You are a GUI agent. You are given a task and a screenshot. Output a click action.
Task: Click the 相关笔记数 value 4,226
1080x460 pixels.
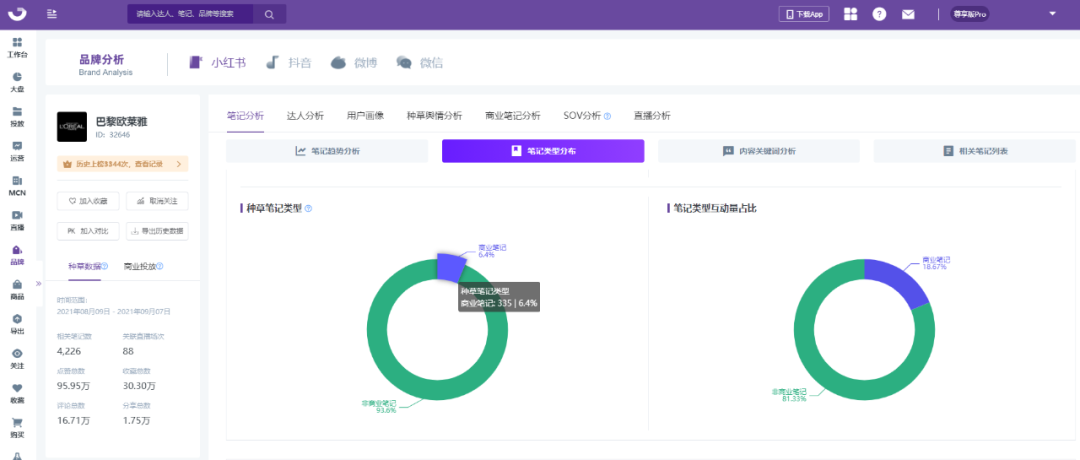point(69,351)
